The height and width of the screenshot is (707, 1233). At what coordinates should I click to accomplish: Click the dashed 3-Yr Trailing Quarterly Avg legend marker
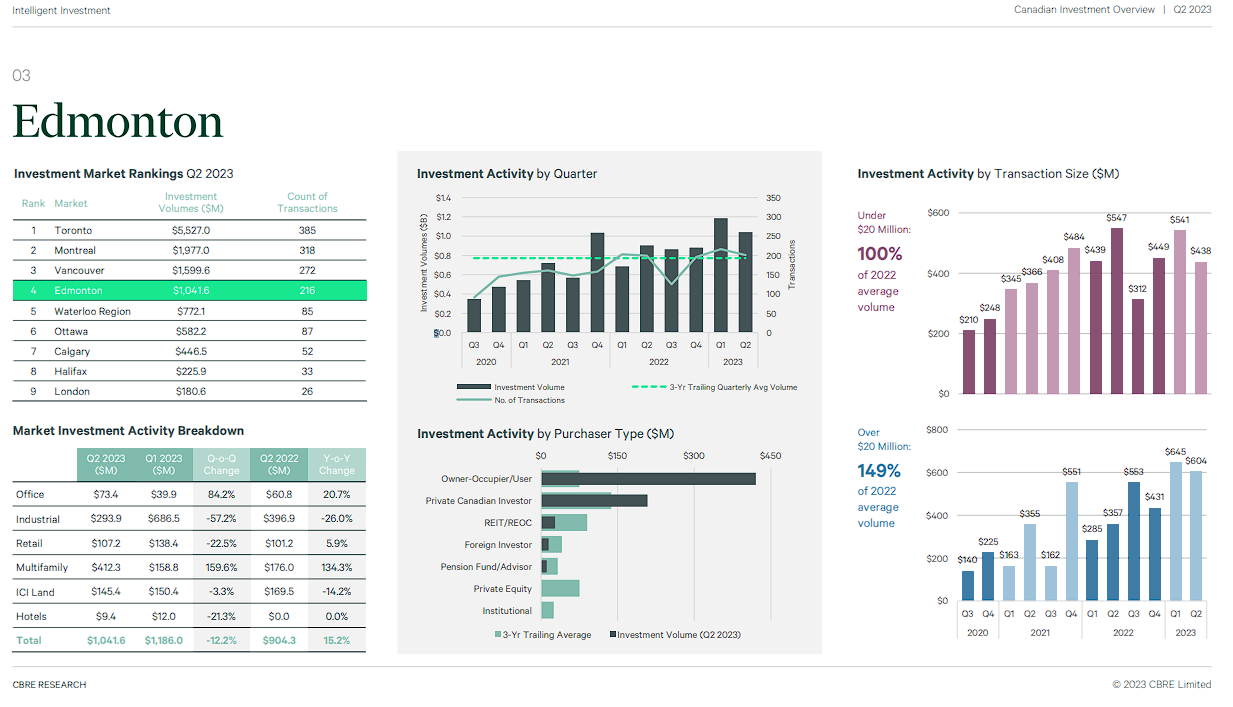point(649,387)
